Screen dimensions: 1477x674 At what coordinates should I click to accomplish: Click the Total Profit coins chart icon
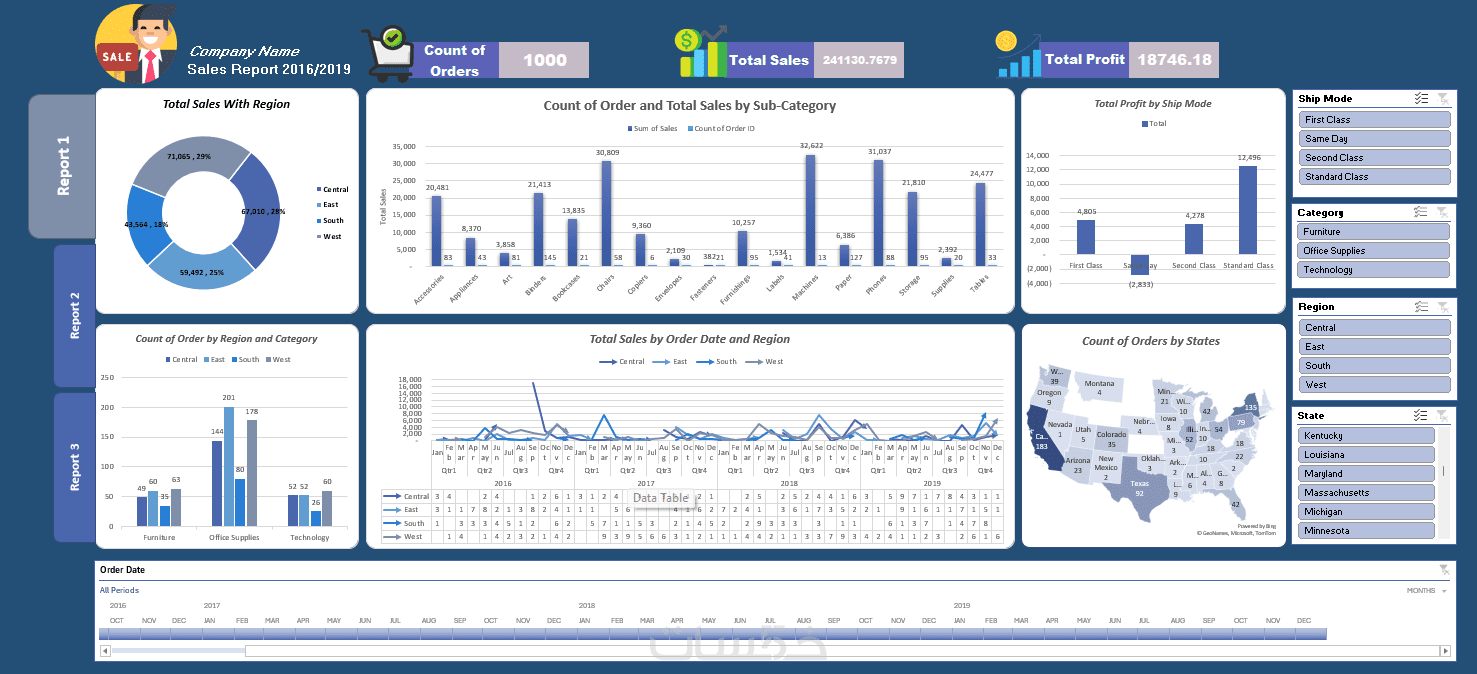[x=1017, y=54]
